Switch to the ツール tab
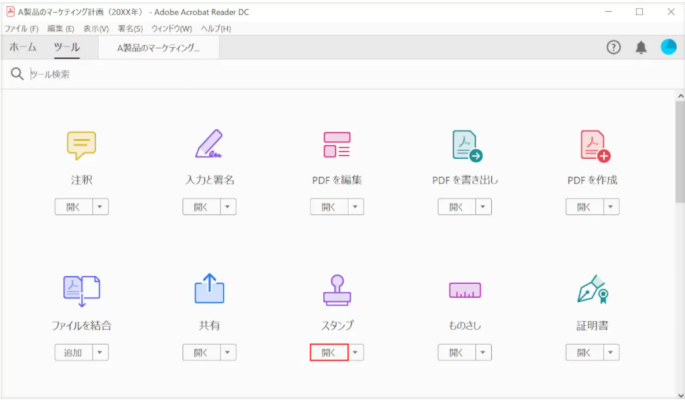685x401 pixels. pyautogui.click(x=67, y=47)
